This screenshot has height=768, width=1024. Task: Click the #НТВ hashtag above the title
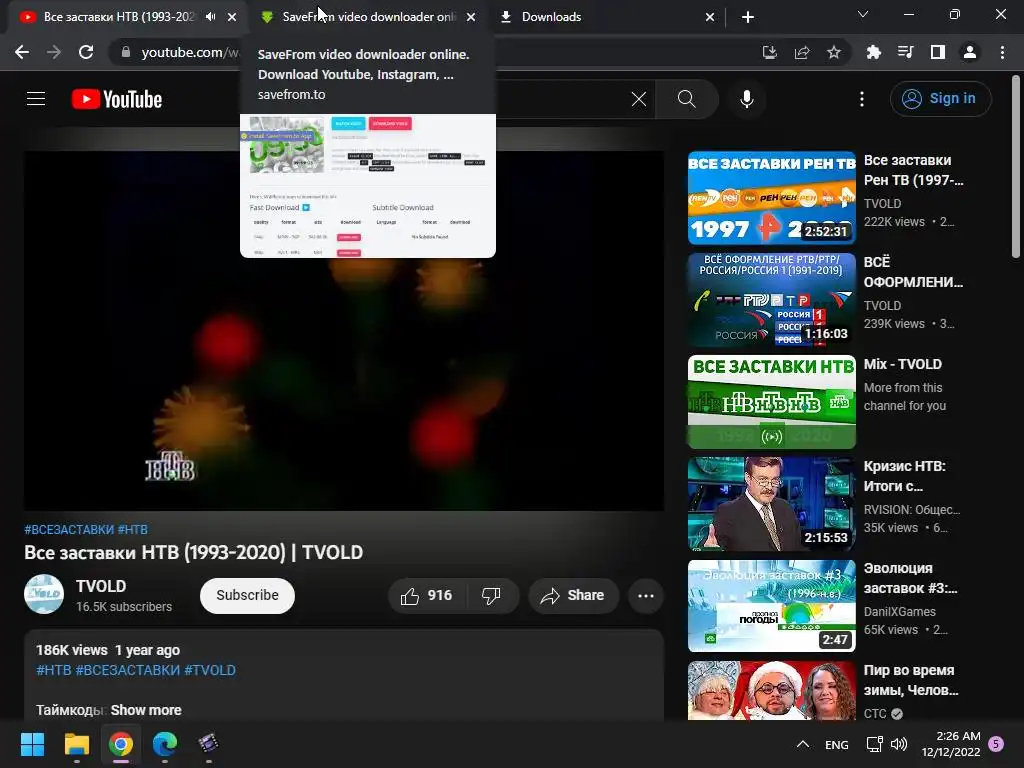(133, 529)
